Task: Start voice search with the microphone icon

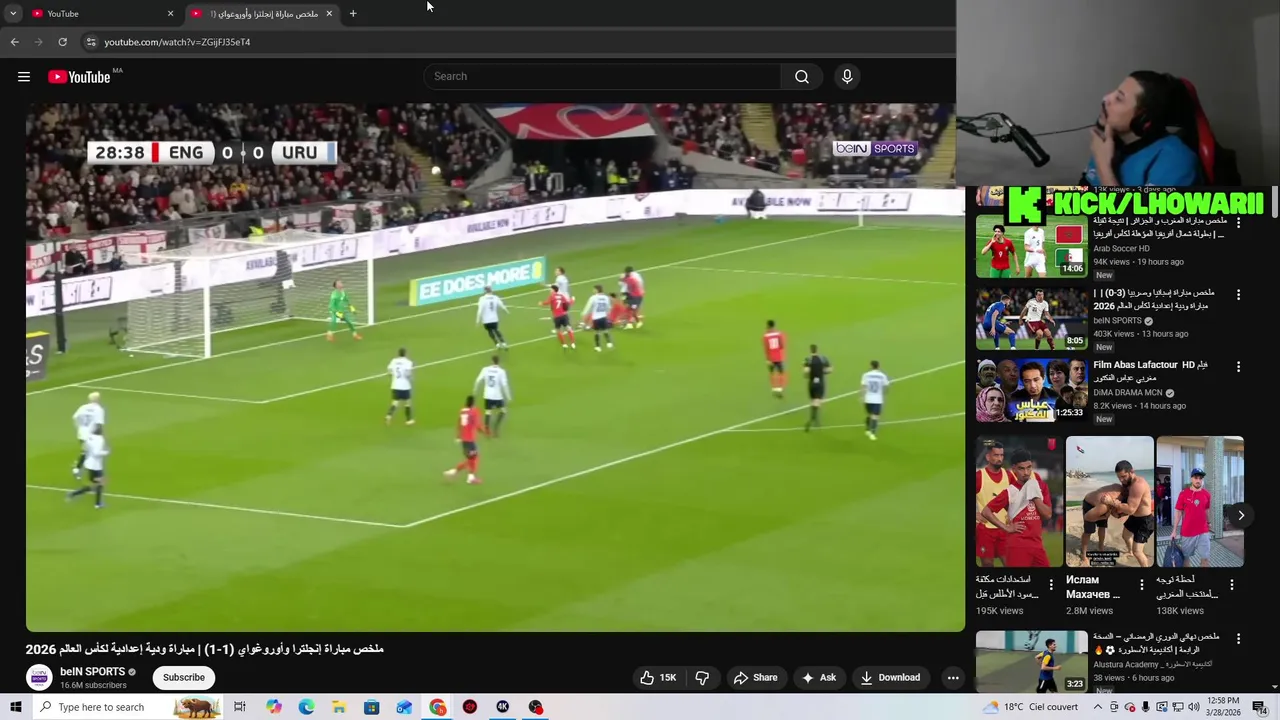Action: [847, 76]
